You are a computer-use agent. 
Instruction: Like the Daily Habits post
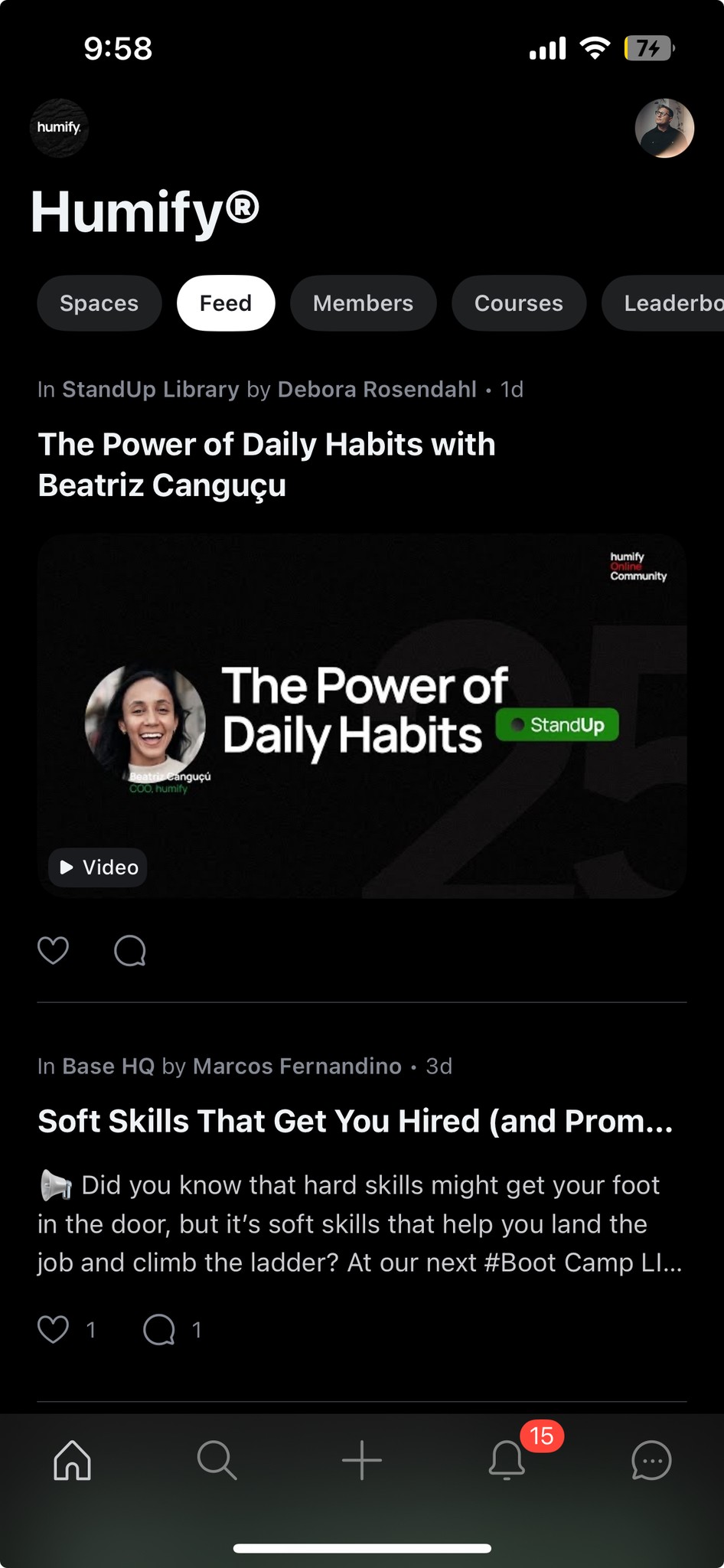coord(54,950)
